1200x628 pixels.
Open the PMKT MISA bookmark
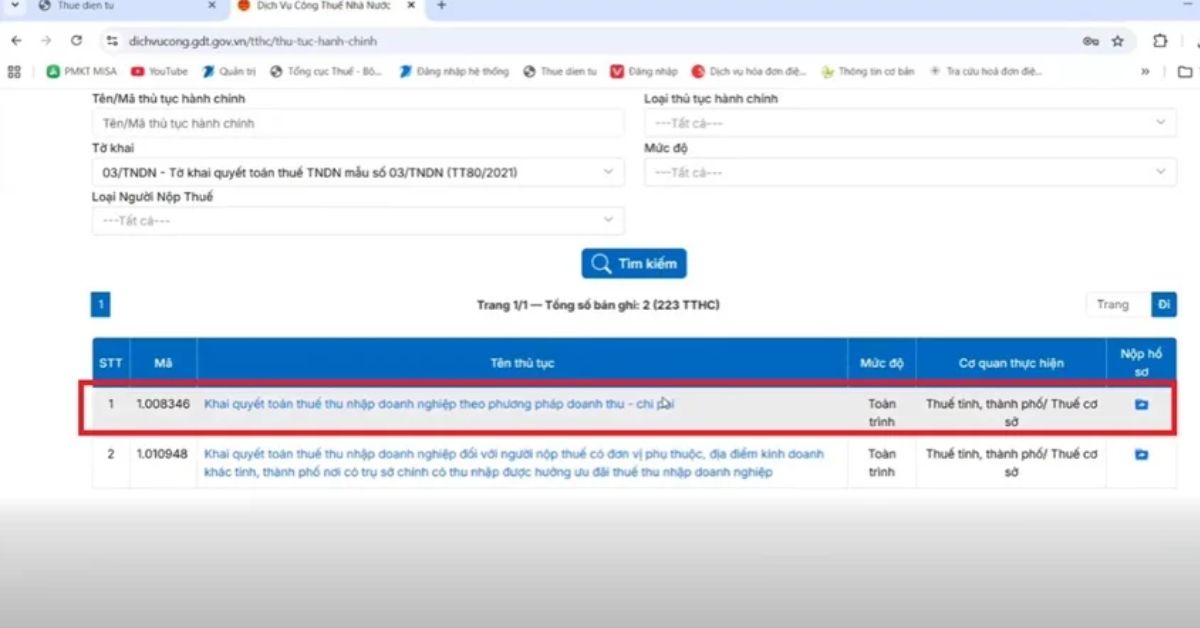pyautogui.click(x=83, y=71)
